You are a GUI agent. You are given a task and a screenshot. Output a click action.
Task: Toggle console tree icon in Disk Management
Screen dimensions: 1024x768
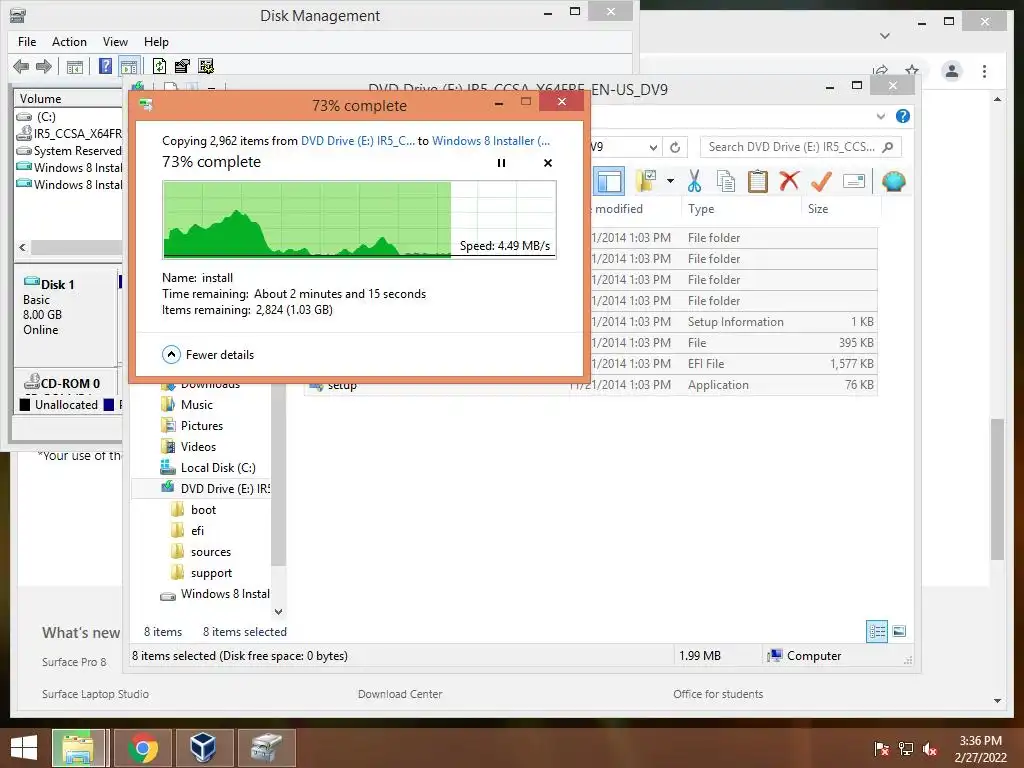74,67
